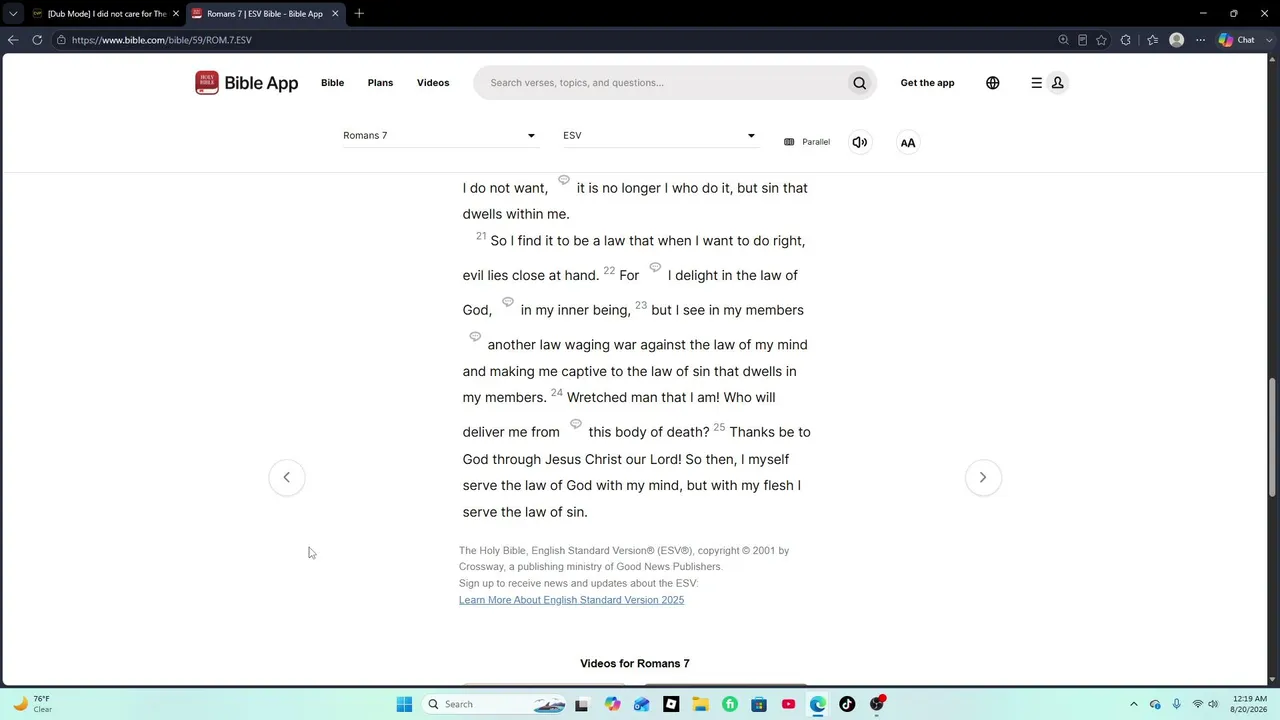Open footnote bubble before 'I delight in'
This screenshot has height=720, width=1280.
[655, 267]
